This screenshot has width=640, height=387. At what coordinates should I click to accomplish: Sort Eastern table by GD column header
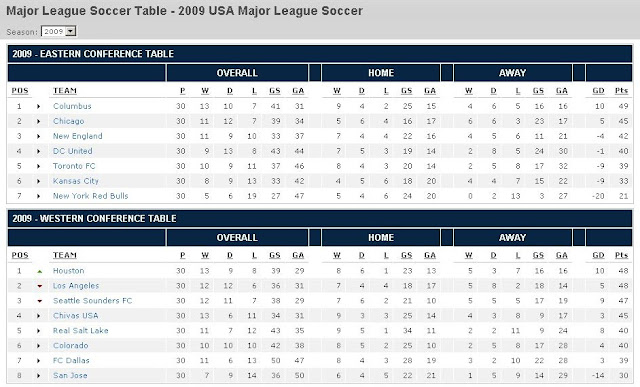(x=598, y=91)
